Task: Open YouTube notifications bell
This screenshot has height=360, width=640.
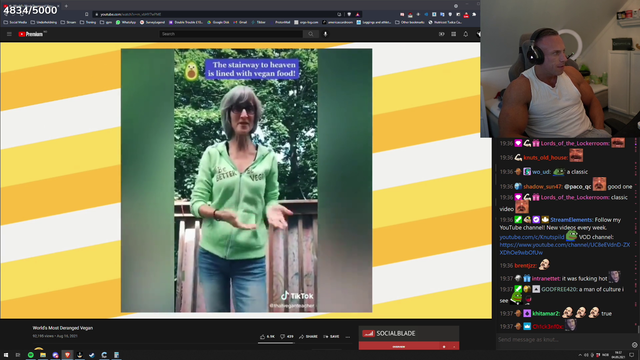Action: point(466,34)
